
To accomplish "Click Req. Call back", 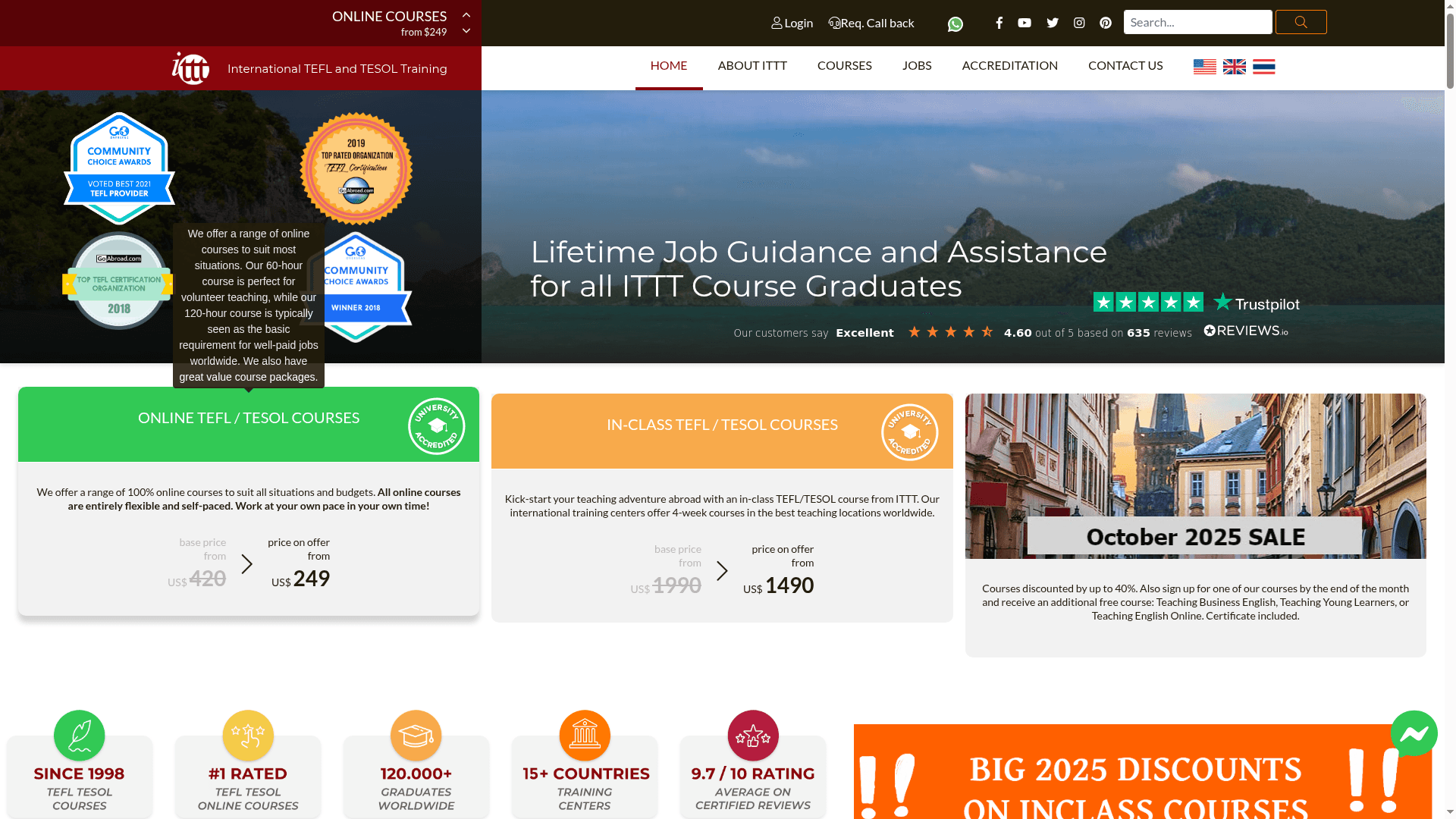I will pyautogui.click(x=871, y=23).
